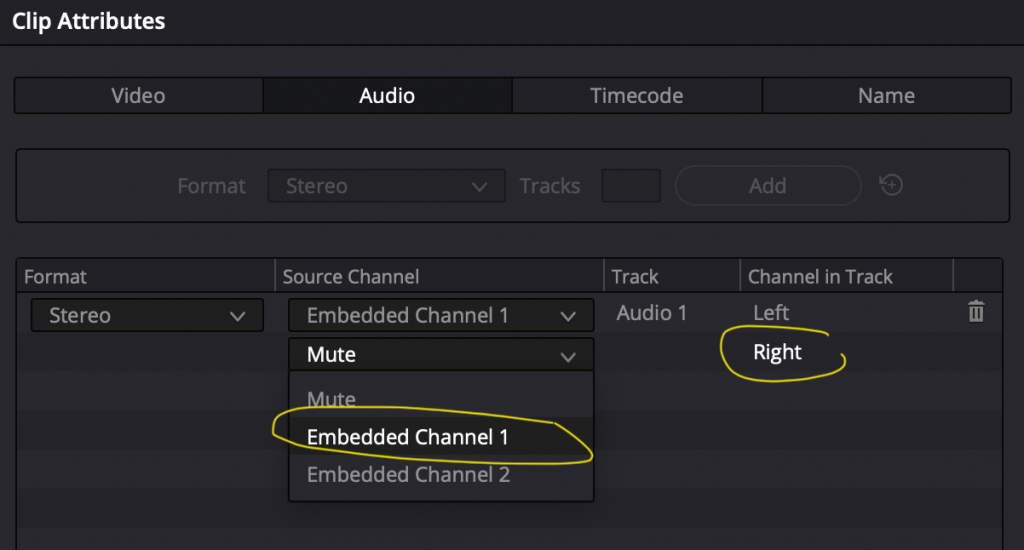Go to the Name tab
Screen dimensions: 1024x550
pyautogui.click(x=886, y=96)
